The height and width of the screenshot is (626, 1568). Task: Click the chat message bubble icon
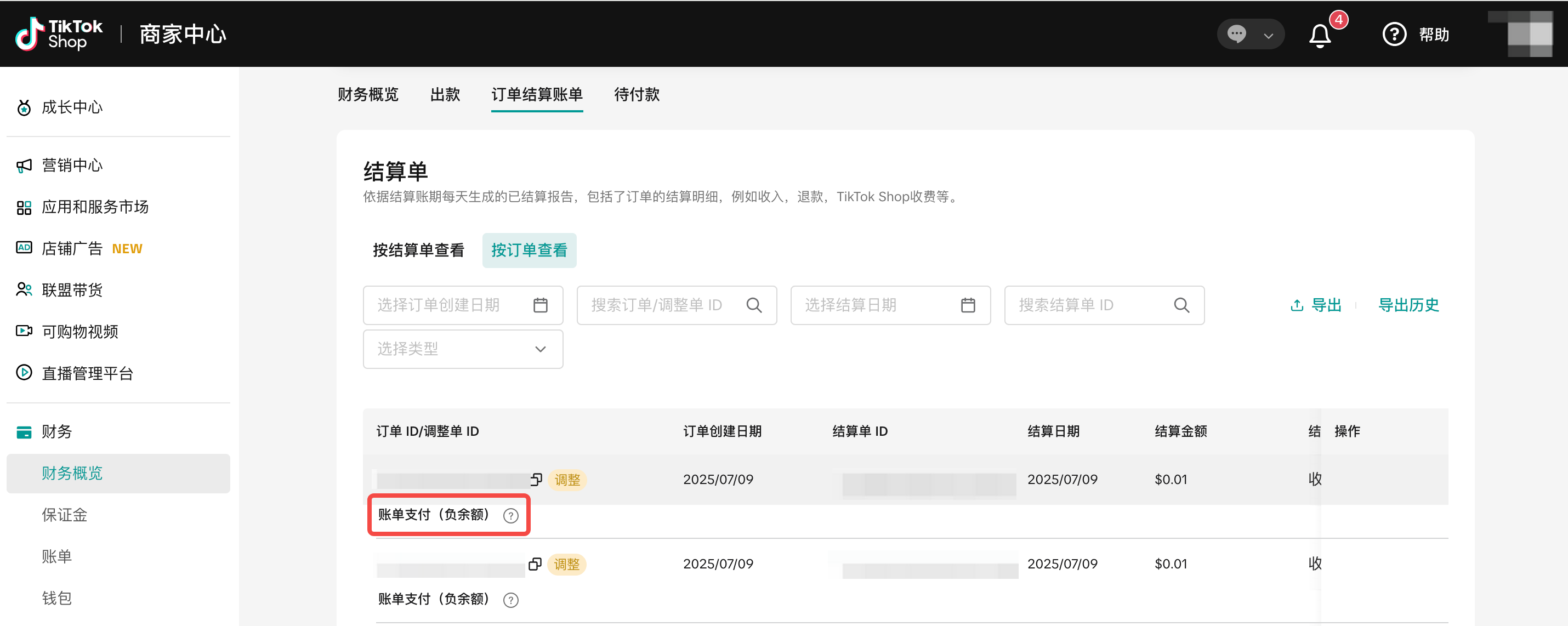(1236, 33)
